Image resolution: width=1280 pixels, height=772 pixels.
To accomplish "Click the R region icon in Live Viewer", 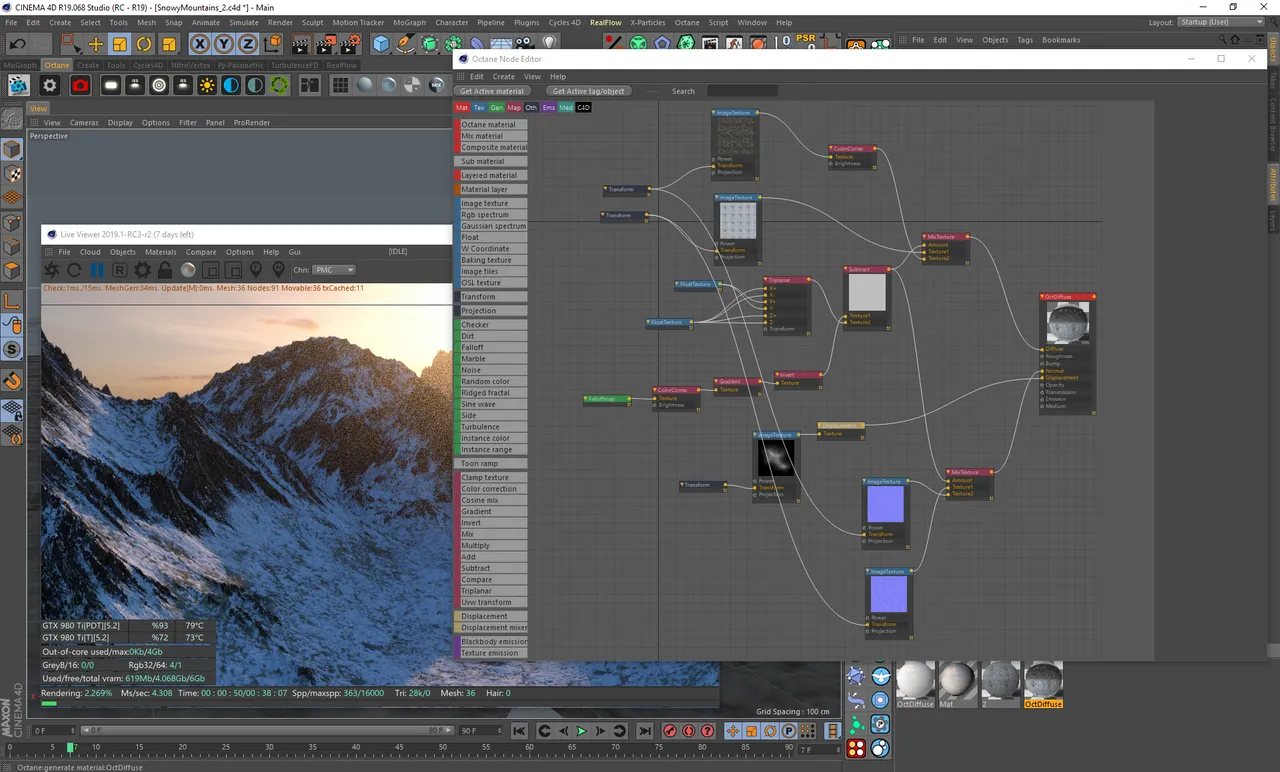I will click(119, 270).
